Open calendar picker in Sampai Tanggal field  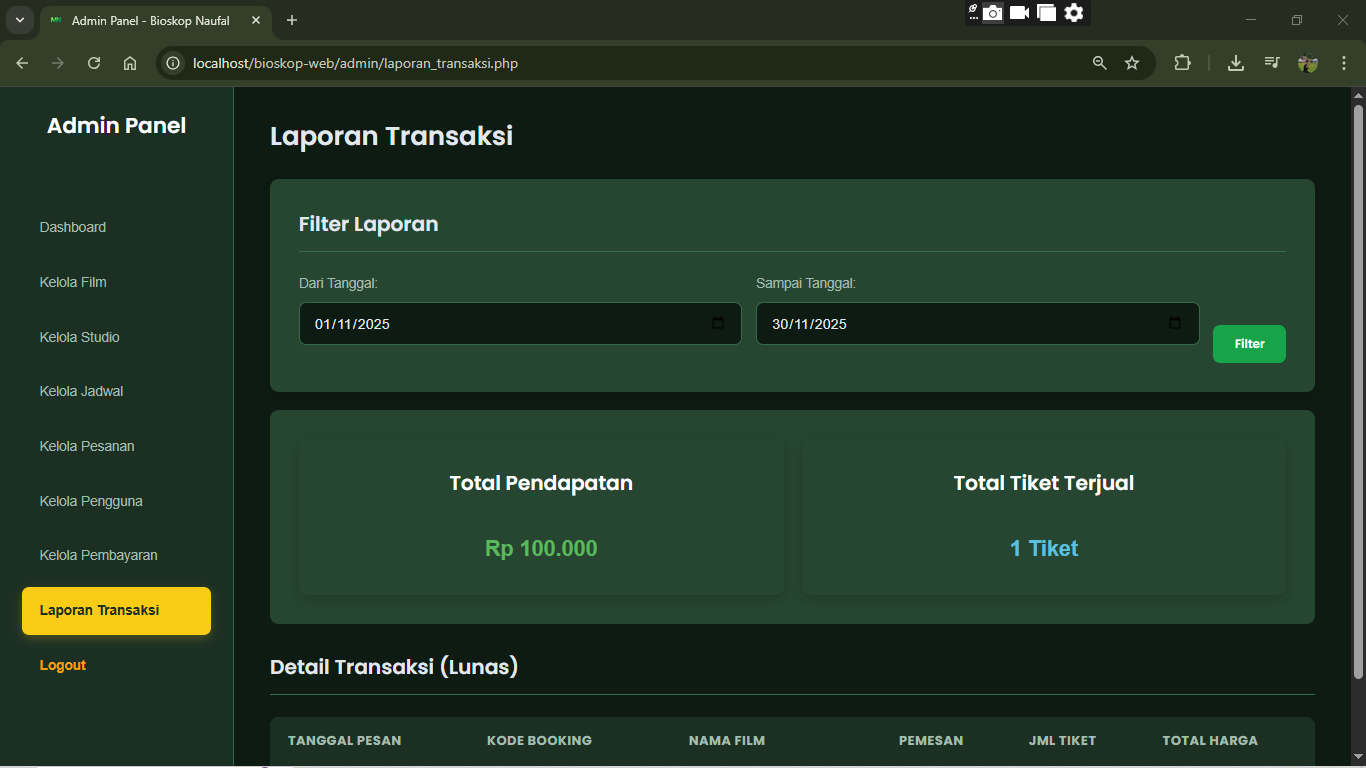click(1175, 324)
